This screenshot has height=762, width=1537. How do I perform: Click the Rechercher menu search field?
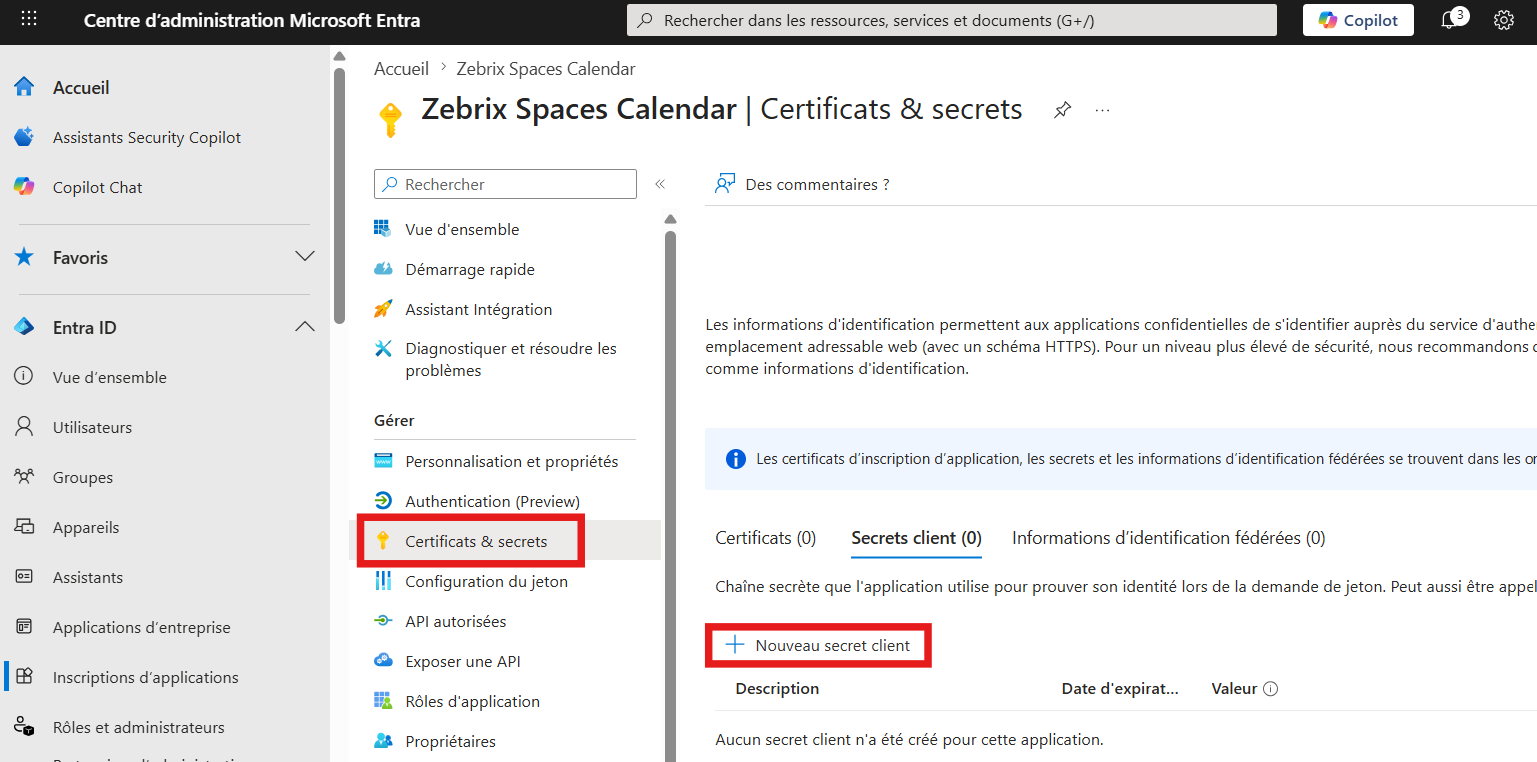click(505, 184)
